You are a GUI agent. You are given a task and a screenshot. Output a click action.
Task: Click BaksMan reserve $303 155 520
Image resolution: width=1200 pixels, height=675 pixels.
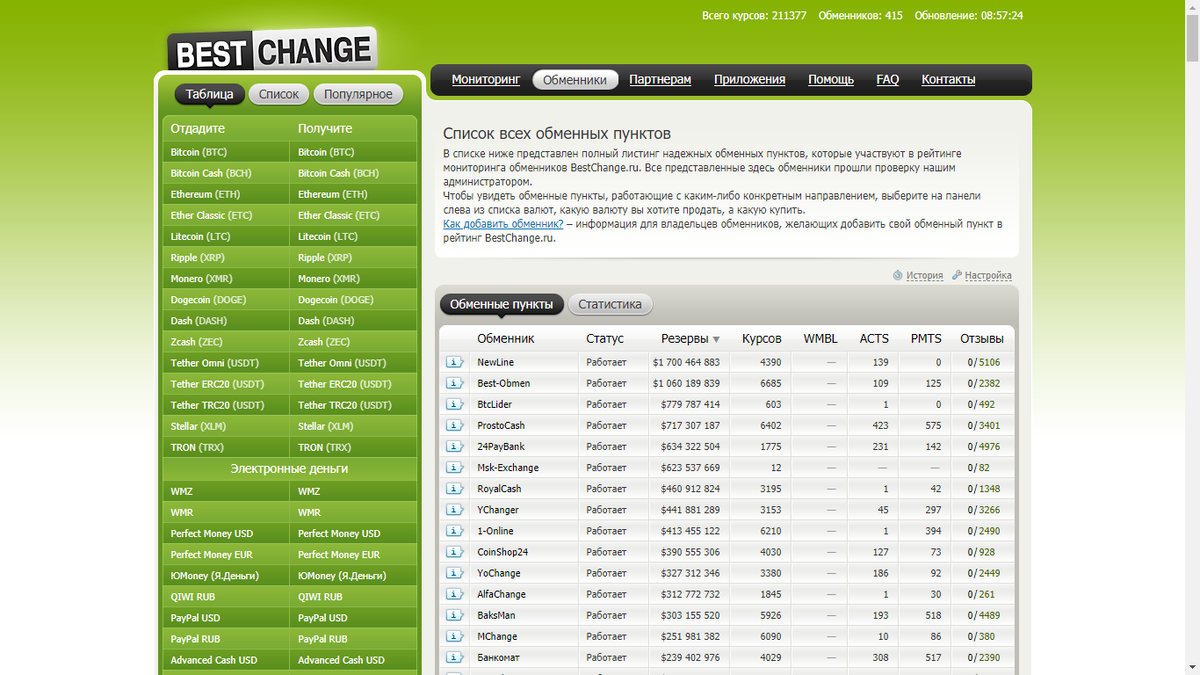coord(690,615)
